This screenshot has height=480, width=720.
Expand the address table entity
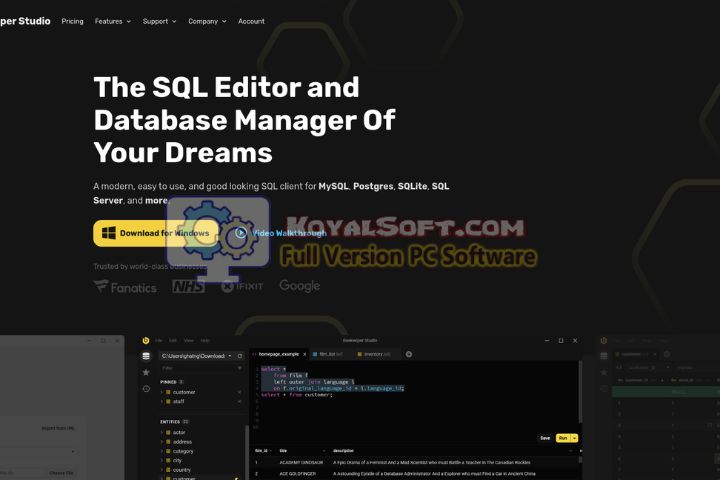(162, 442)
